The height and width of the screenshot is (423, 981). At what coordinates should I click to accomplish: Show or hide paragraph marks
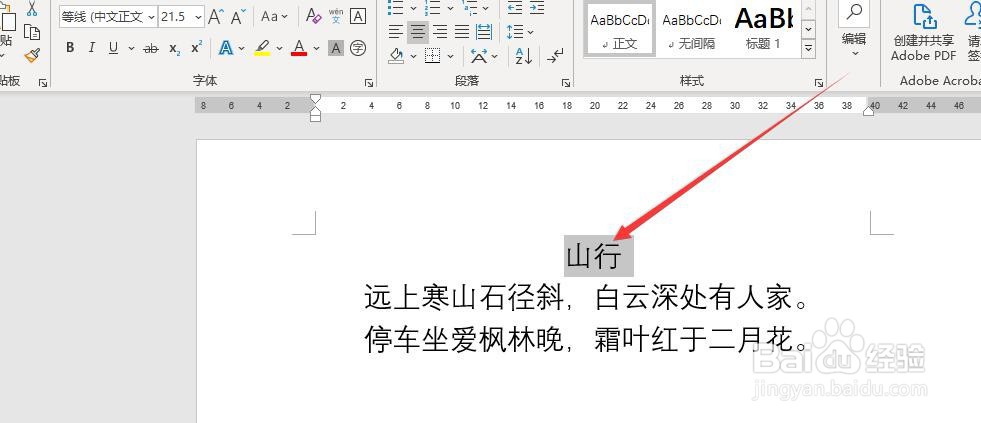[554, 56]
